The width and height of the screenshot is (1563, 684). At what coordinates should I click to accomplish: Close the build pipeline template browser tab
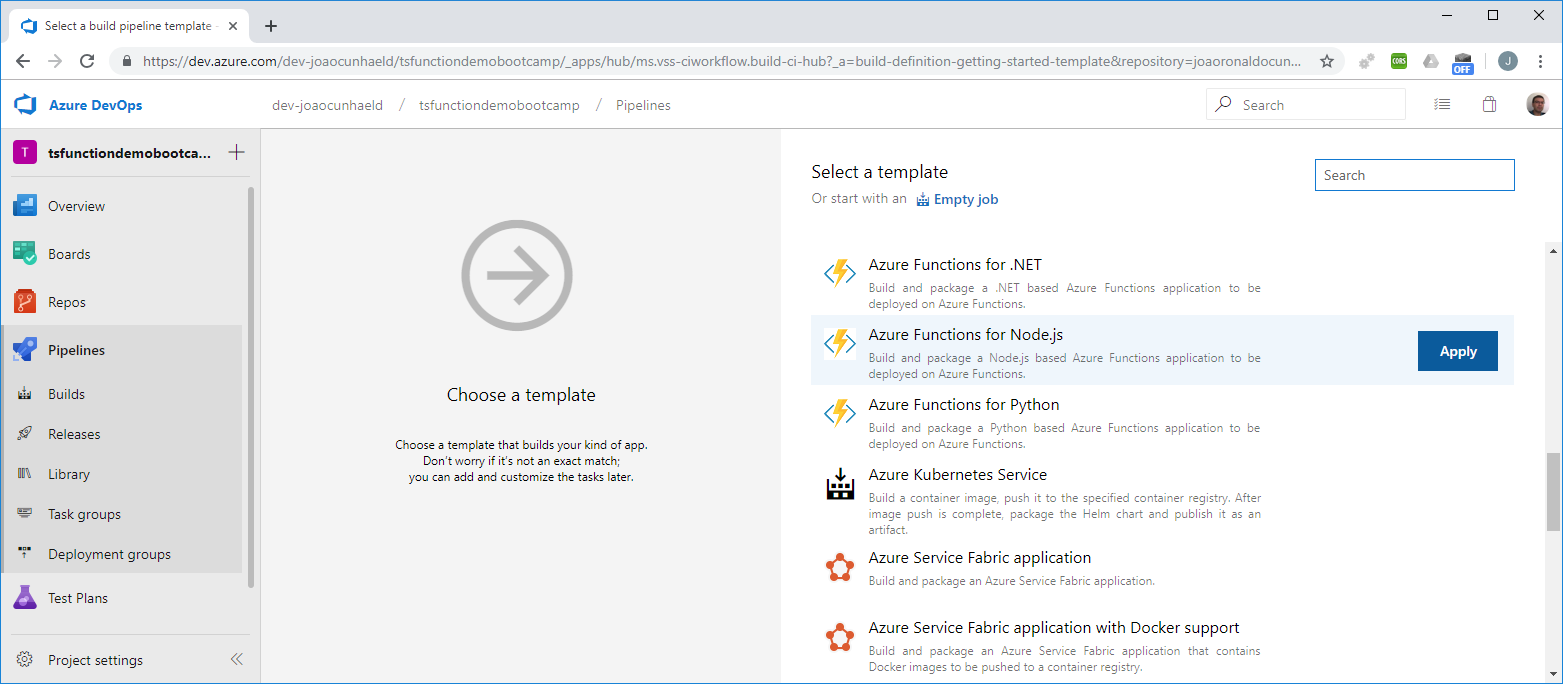tap(231, 26)
